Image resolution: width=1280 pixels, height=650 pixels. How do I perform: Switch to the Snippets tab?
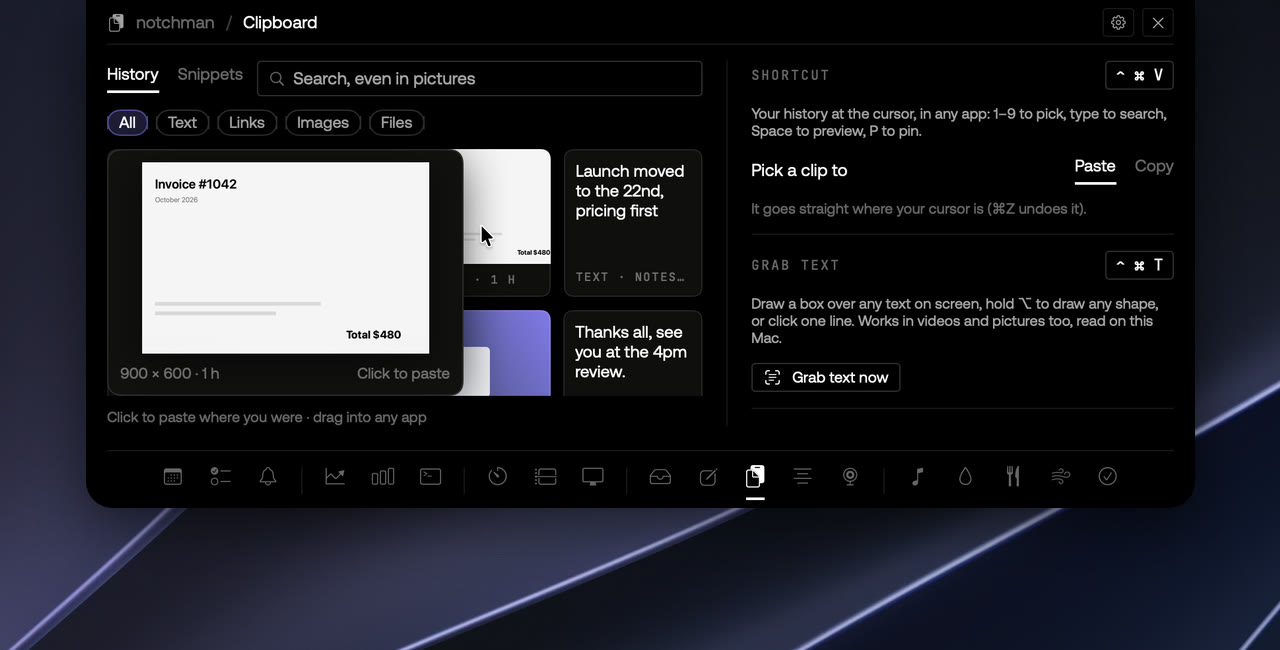coord(210,74)
